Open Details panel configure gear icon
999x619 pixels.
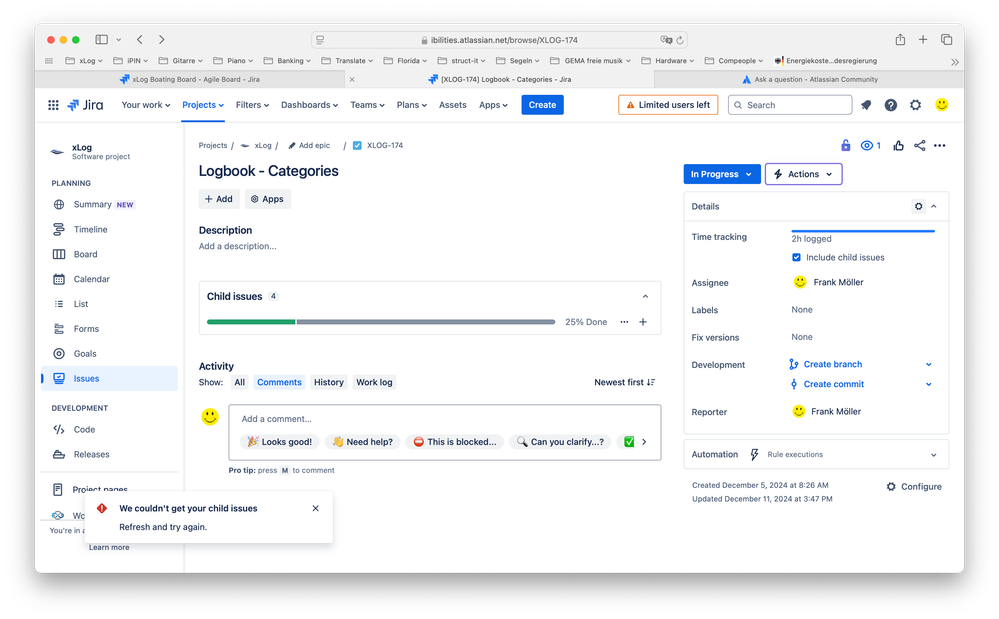918,206
